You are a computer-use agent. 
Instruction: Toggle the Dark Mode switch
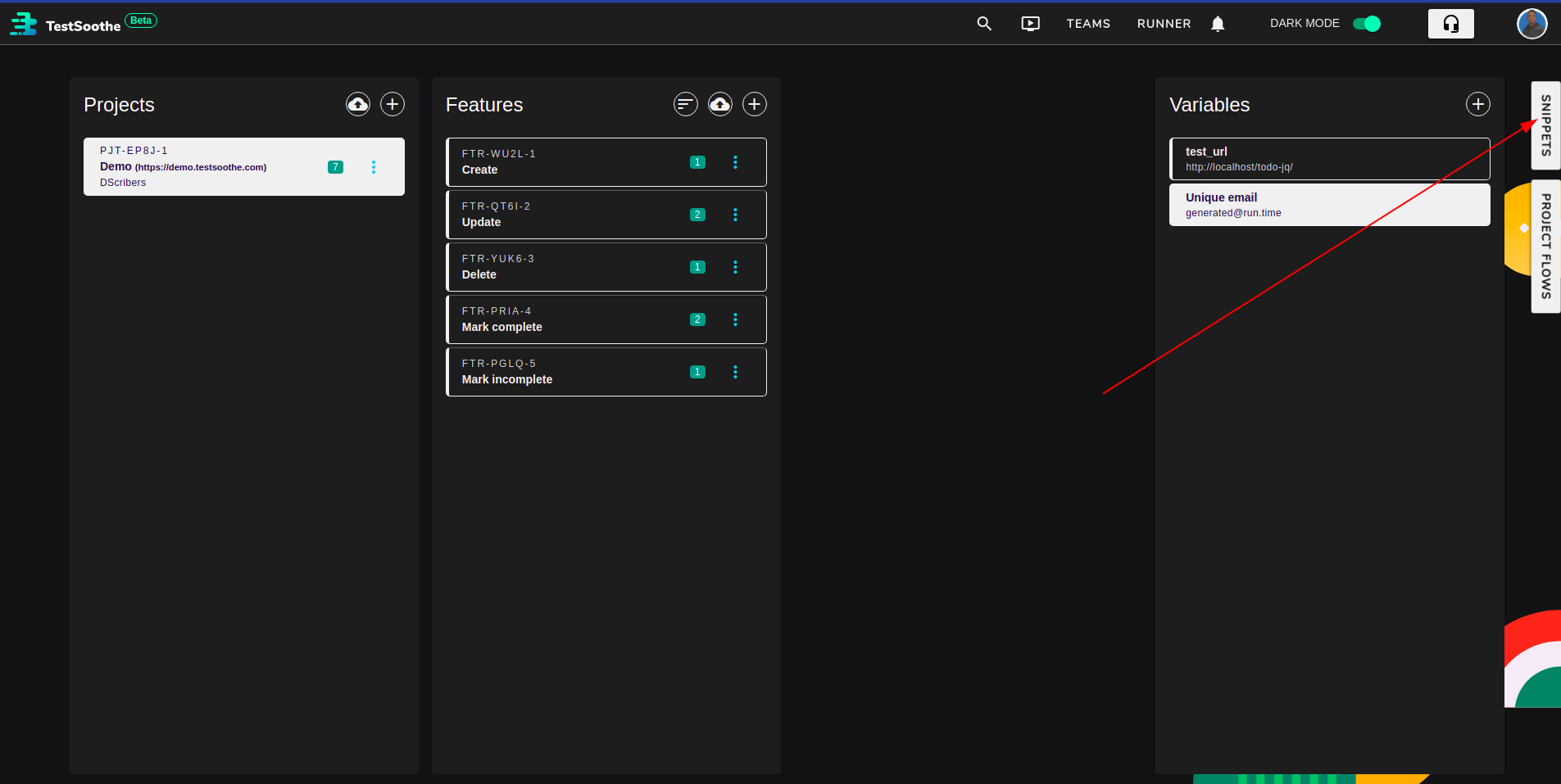[1367, 24]
